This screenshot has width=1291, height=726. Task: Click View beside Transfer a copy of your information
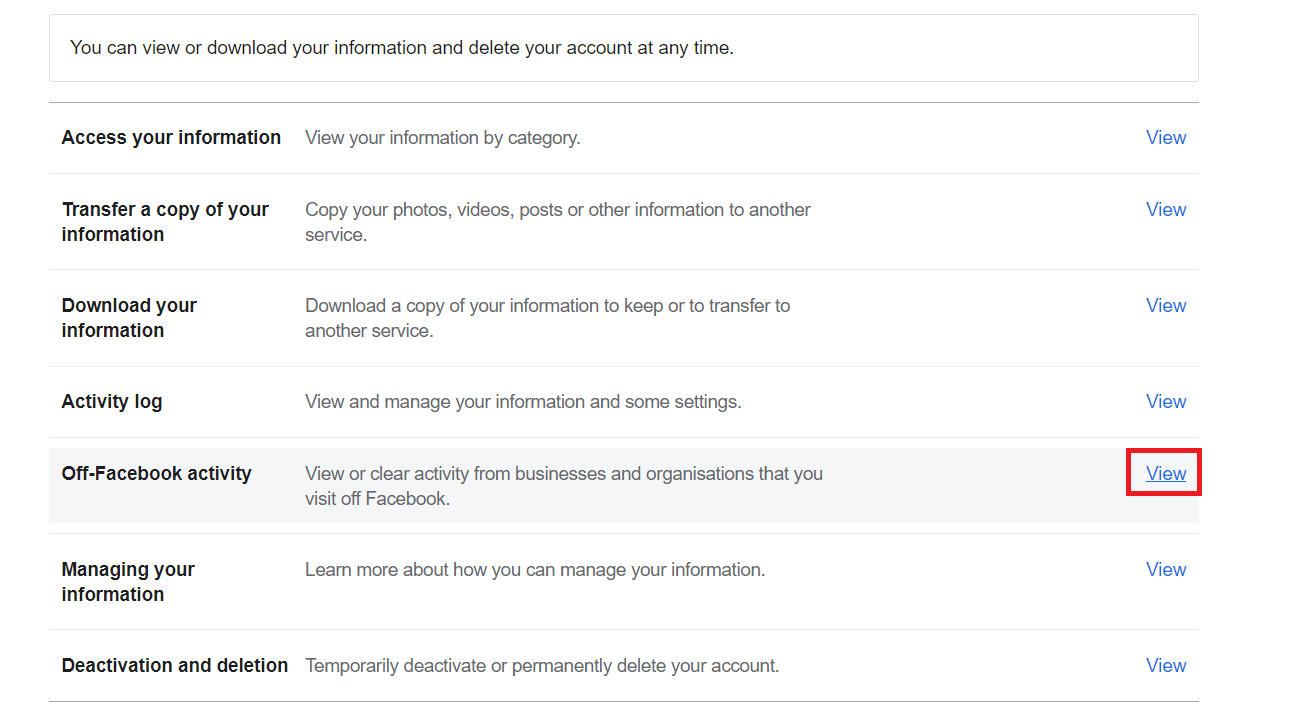[1166, 210]
